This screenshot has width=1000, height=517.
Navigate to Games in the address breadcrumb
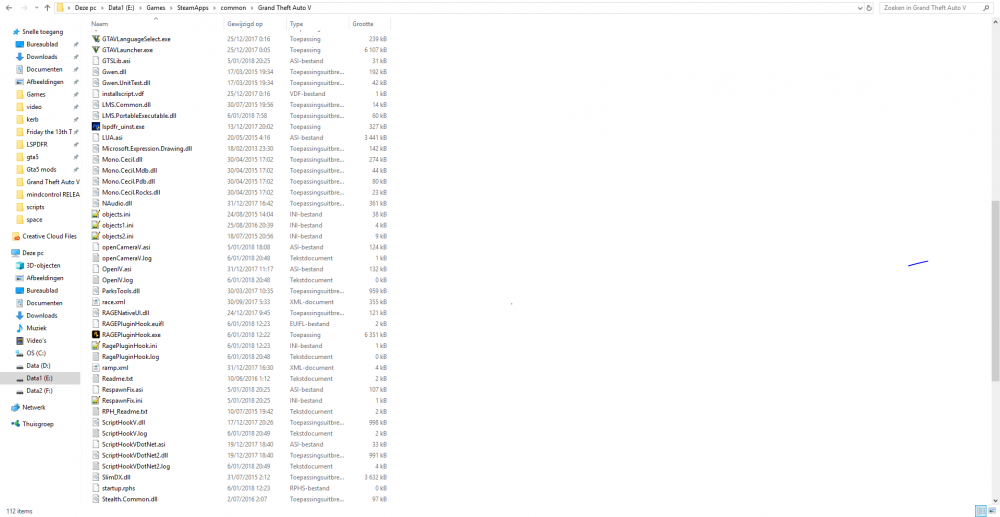coord(156,8)
